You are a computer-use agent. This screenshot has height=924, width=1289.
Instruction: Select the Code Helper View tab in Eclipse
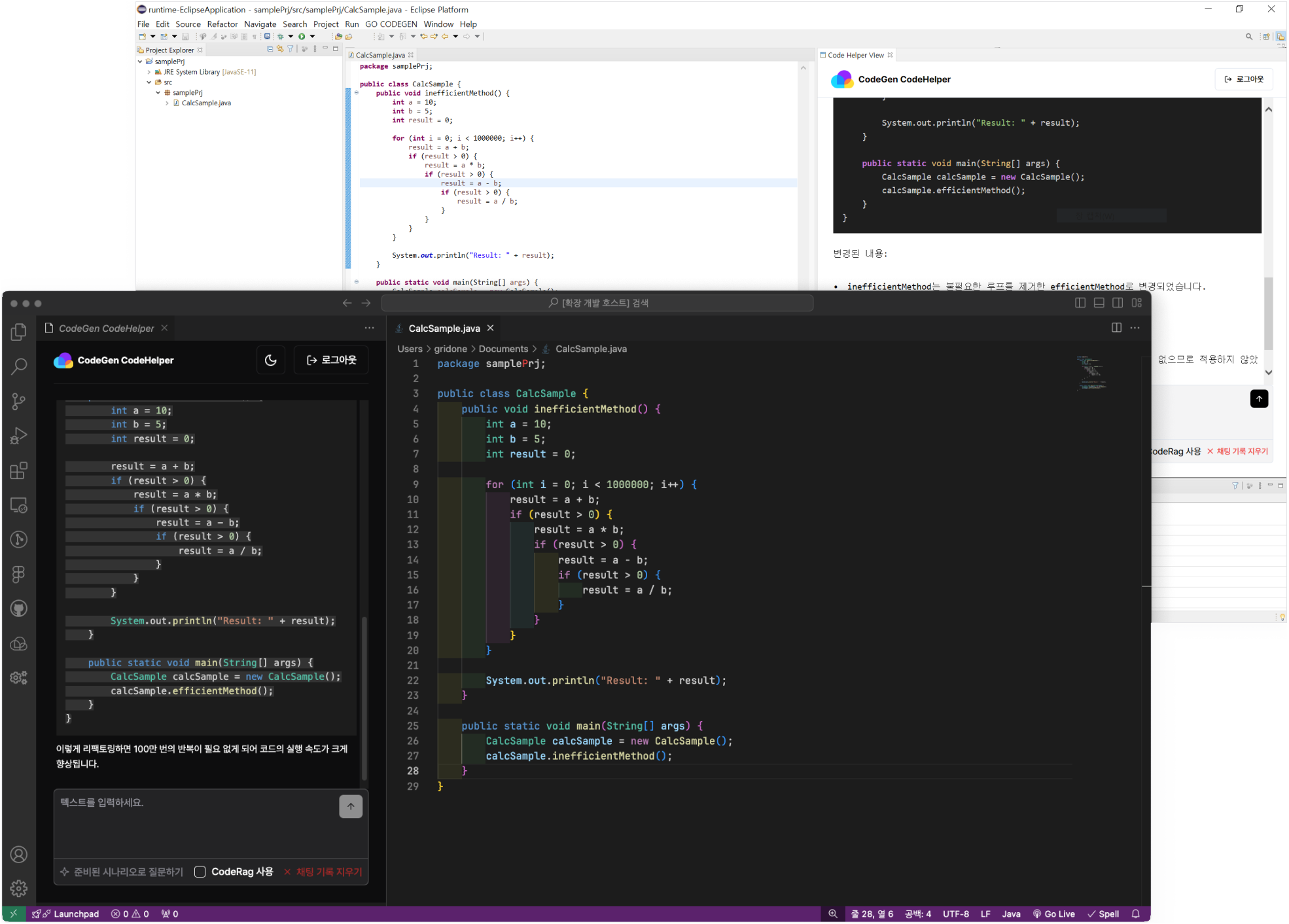pyautogui.click(x=856, y=55)
